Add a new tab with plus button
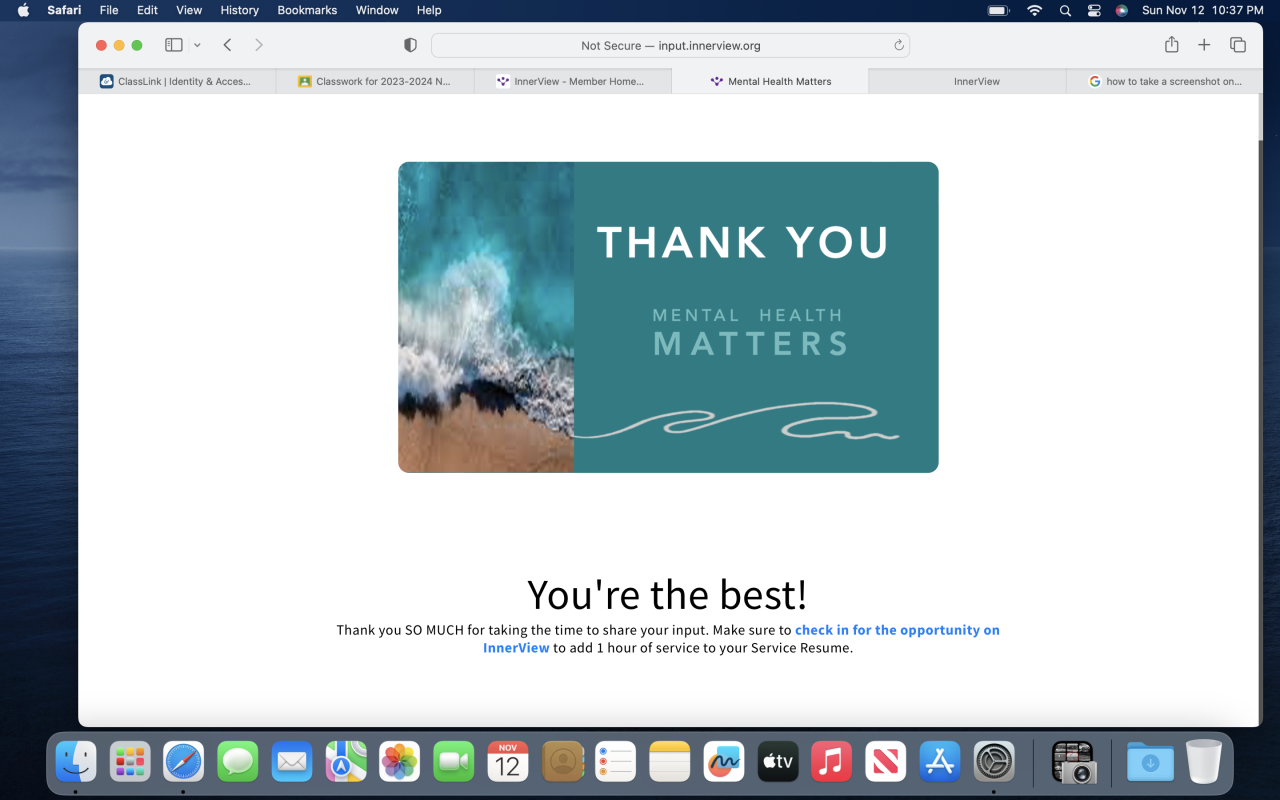 (x=1204, y=45)
